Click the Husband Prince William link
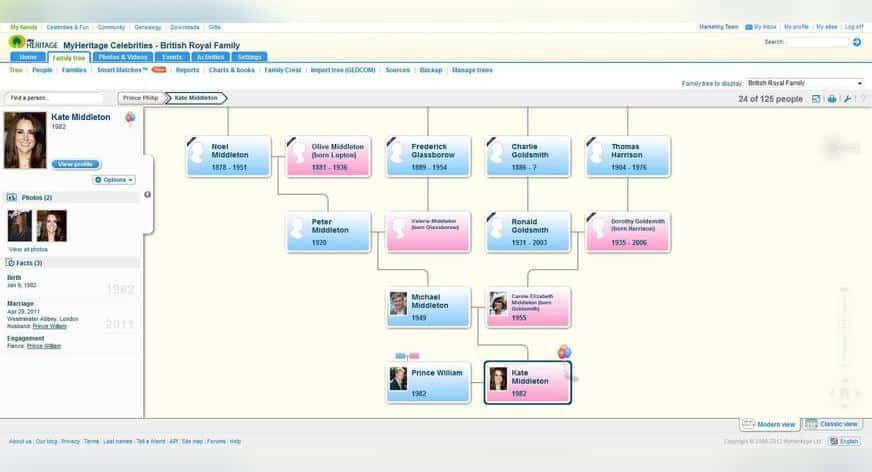 (x=49, y=326)
